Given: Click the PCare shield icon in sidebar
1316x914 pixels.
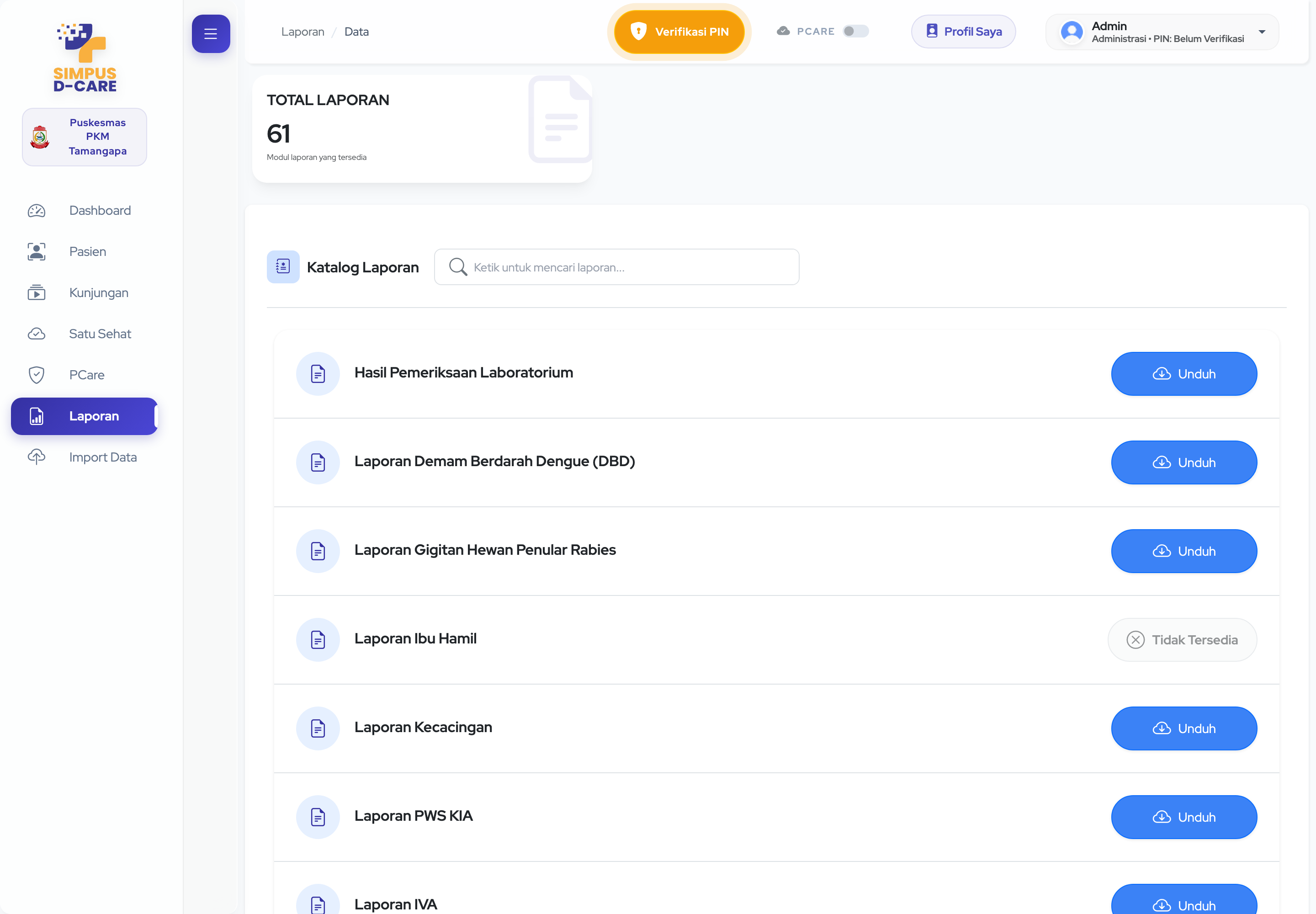Looking at the screenshot, I should click(37, 375).
